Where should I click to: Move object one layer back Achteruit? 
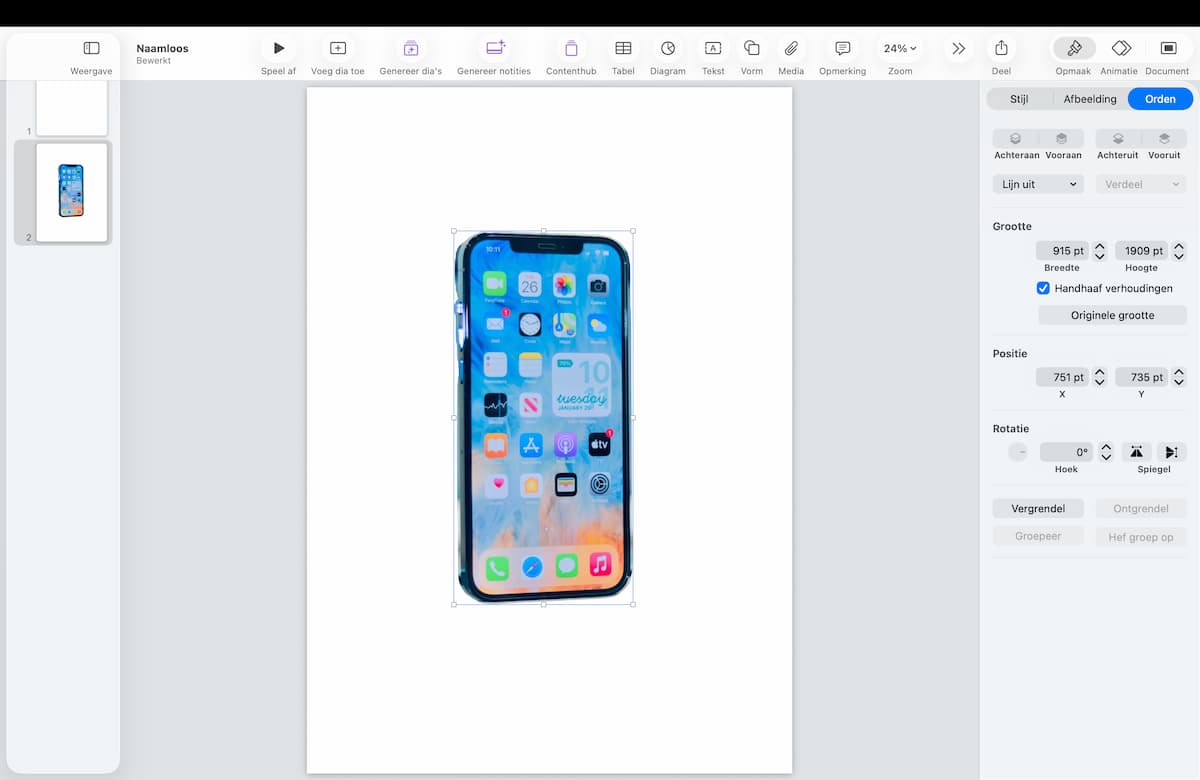[1118, 139]
